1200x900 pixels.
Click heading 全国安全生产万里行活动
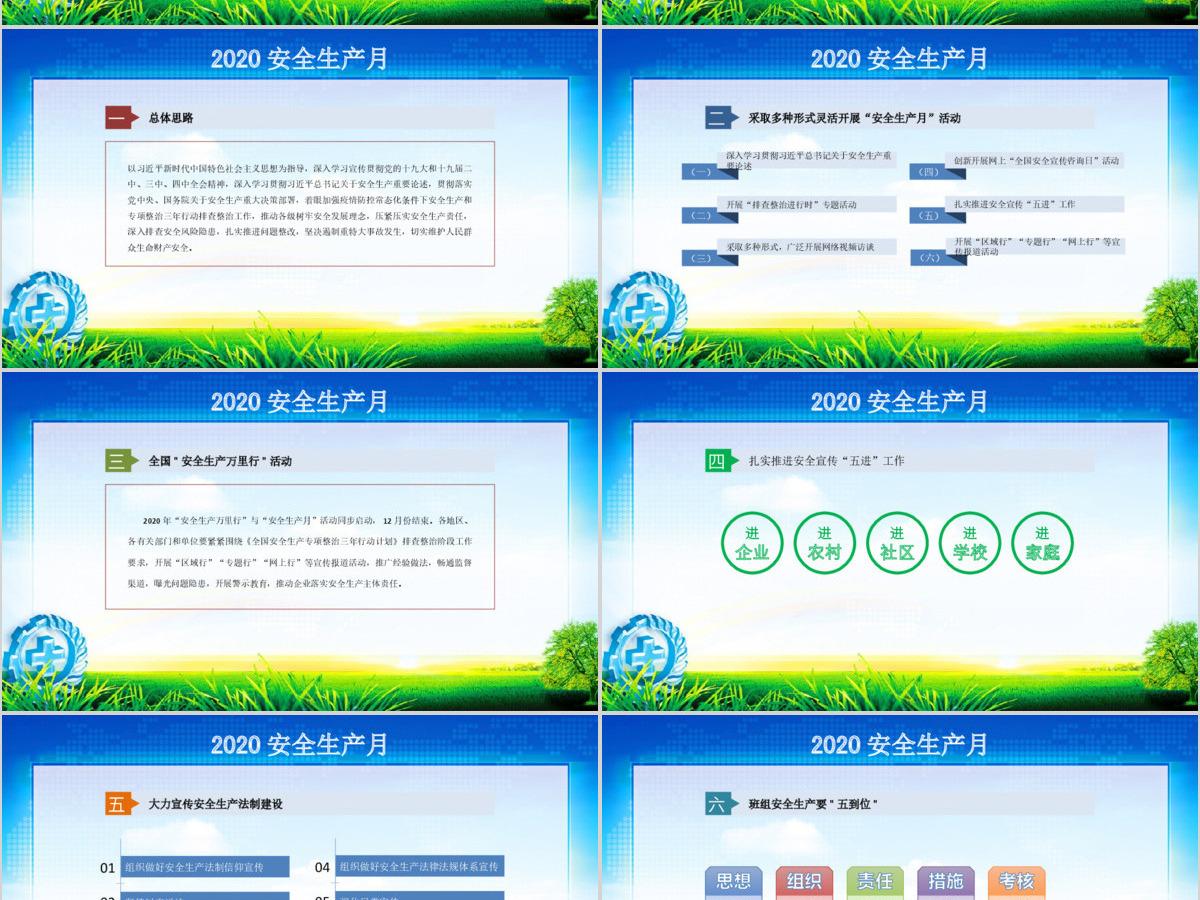[220, 461]
